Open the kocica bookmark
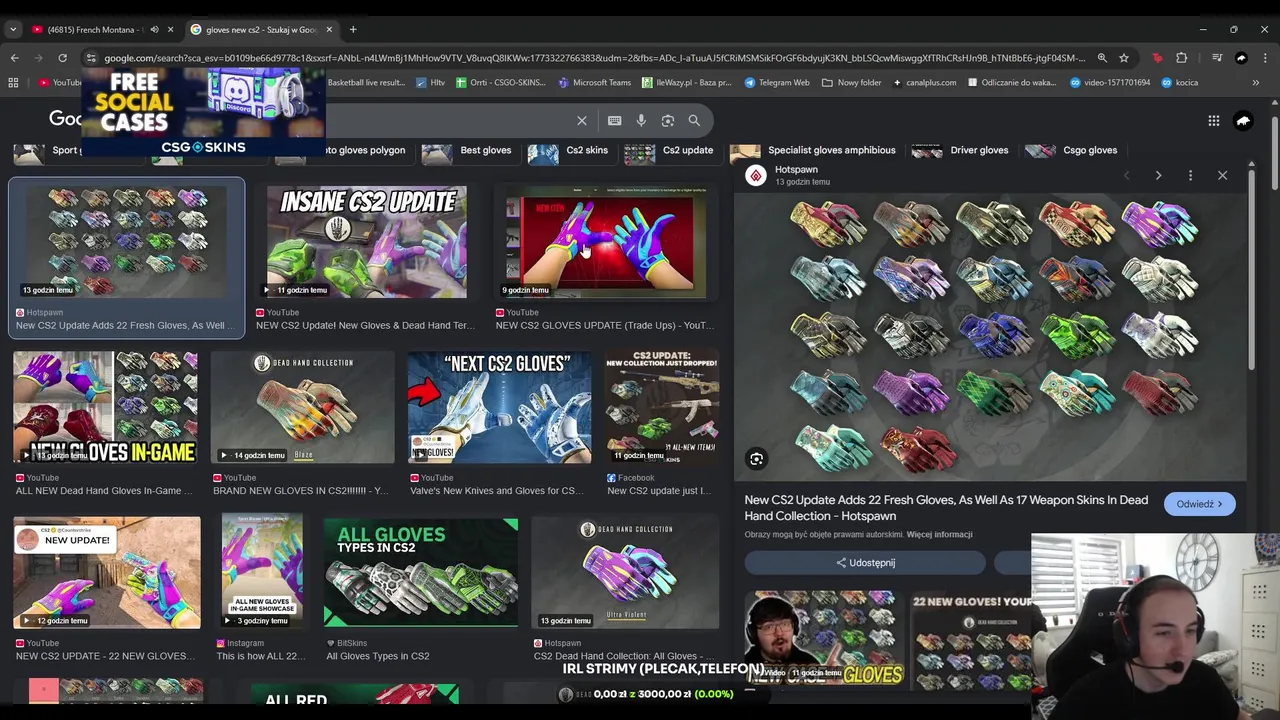 pos(1180,82)
